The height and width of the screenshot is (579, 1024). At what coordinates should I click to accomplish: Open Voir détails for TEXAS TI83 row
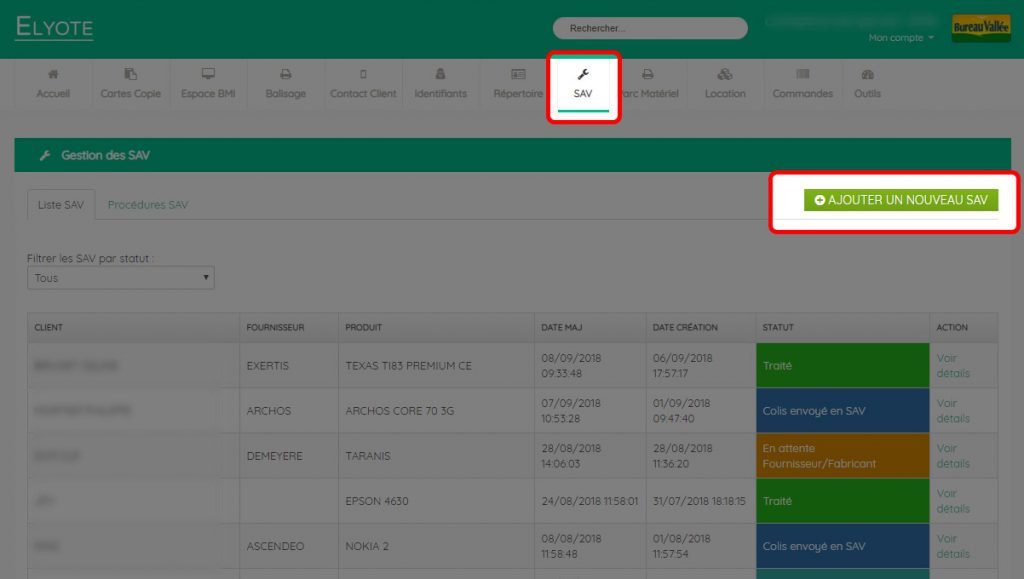coord(953,366)
